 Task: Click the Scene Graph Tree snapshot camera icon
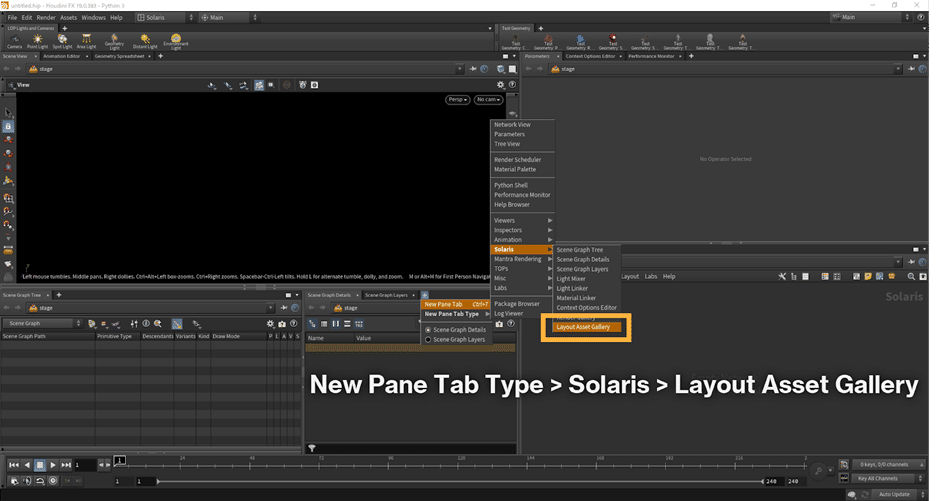point(282,323)
